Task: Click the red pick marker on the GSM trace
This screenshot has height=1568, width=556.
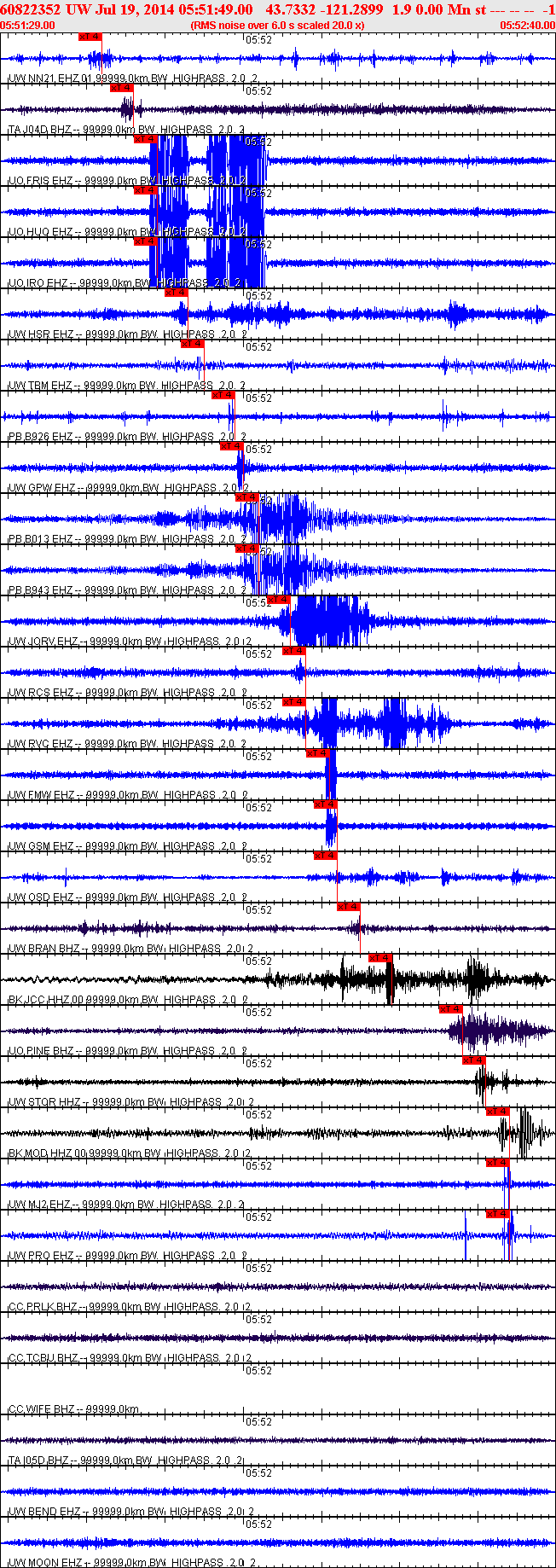Action: 325,804
